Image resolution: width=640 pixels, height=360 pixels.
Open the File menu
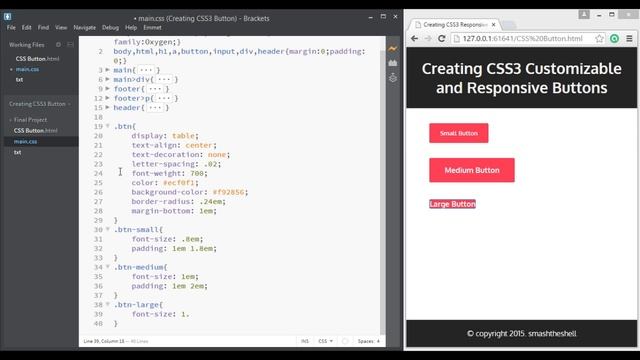pyautogui.click(x=11, y=27)
